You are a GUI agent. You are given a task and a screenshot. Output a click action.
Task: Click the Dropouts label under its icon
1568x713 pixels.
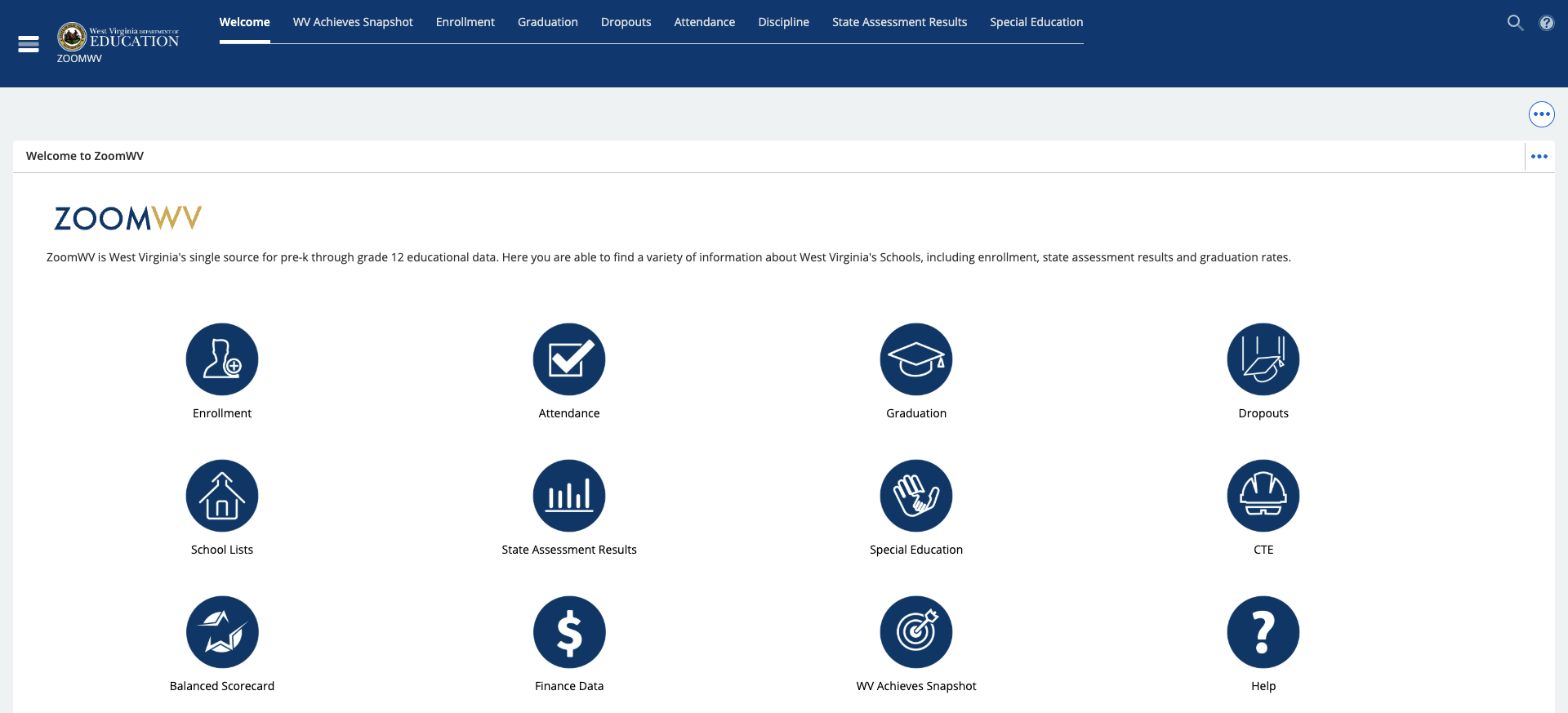coord(1263,413)
